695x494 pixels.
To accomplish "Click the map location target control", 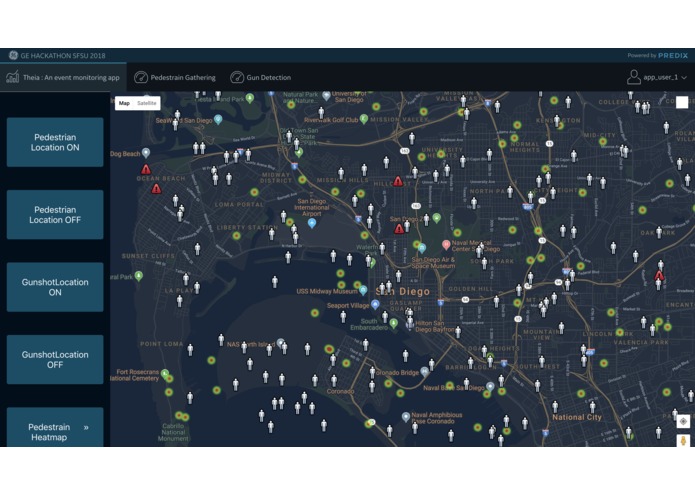I will 683,421.
